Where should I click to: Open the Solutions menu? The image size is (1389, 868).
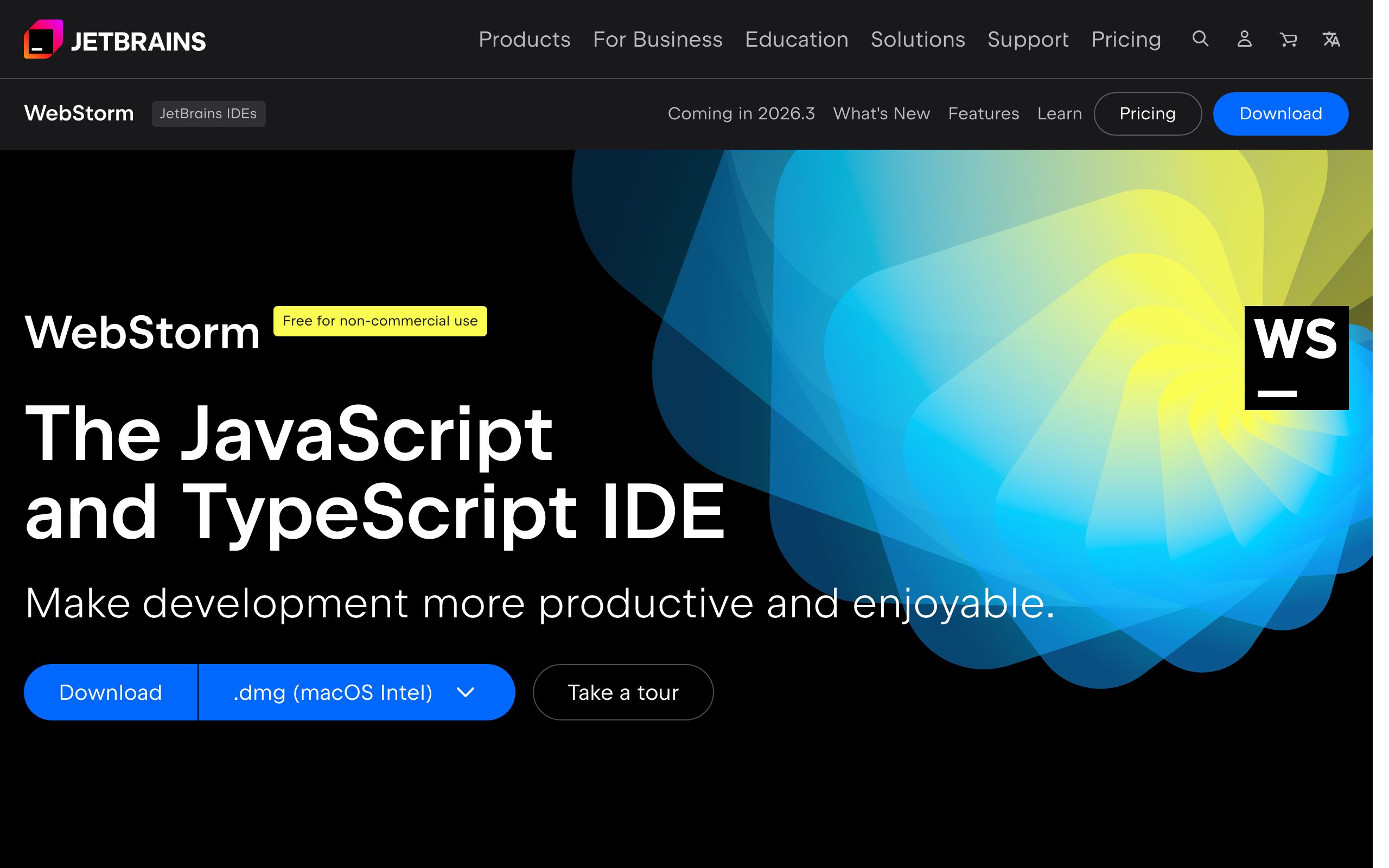point(918,40)
